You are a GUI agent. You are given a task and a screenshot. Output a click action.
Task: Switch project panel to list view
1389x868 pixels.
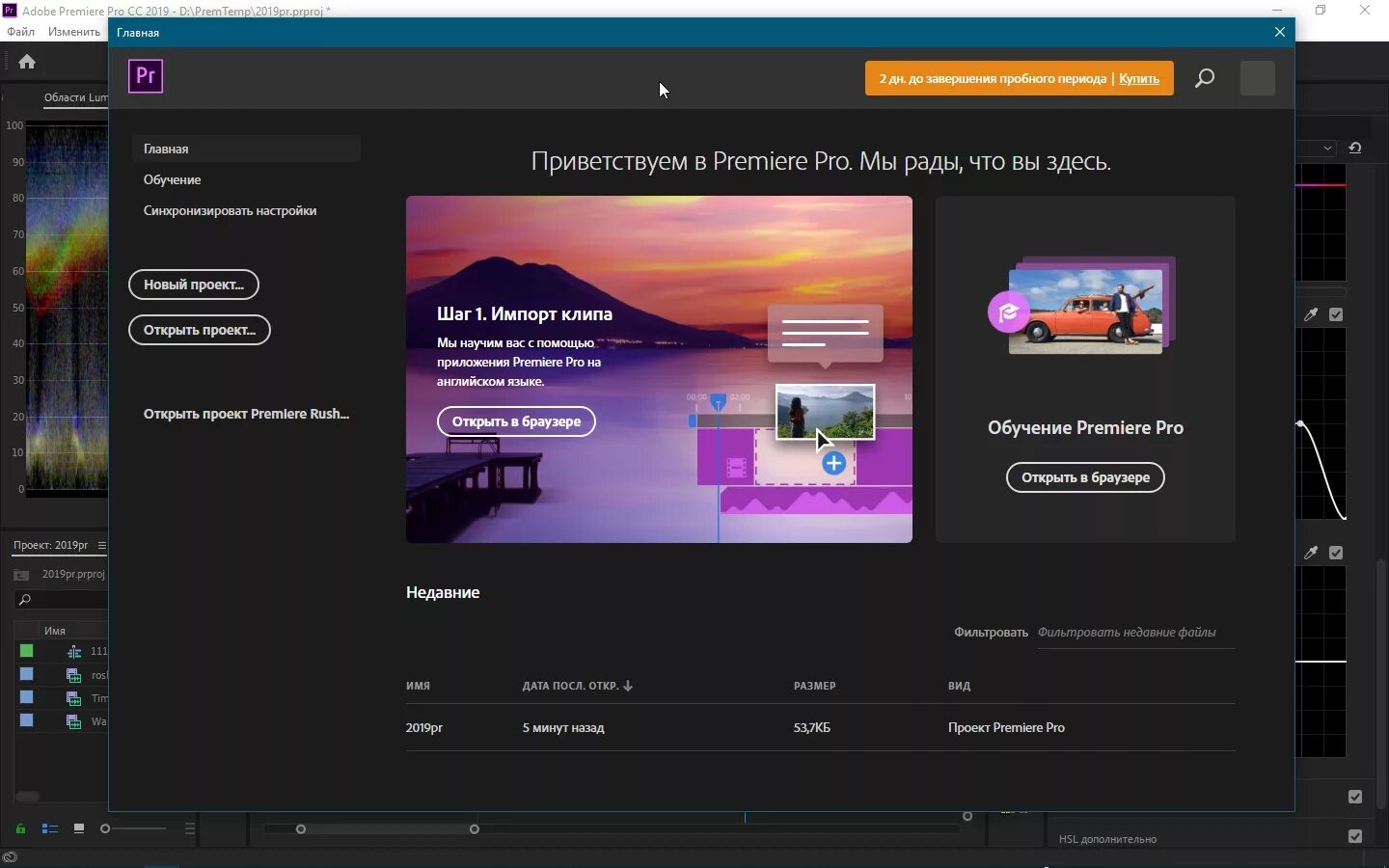click(50, 828)
